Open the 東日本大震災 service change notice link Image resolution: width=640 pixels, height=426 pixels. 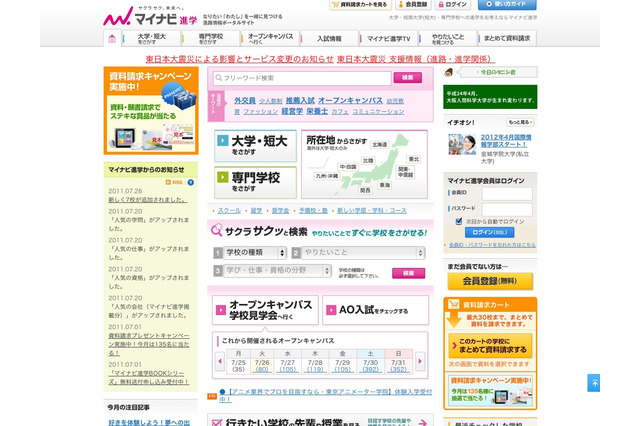240,59
